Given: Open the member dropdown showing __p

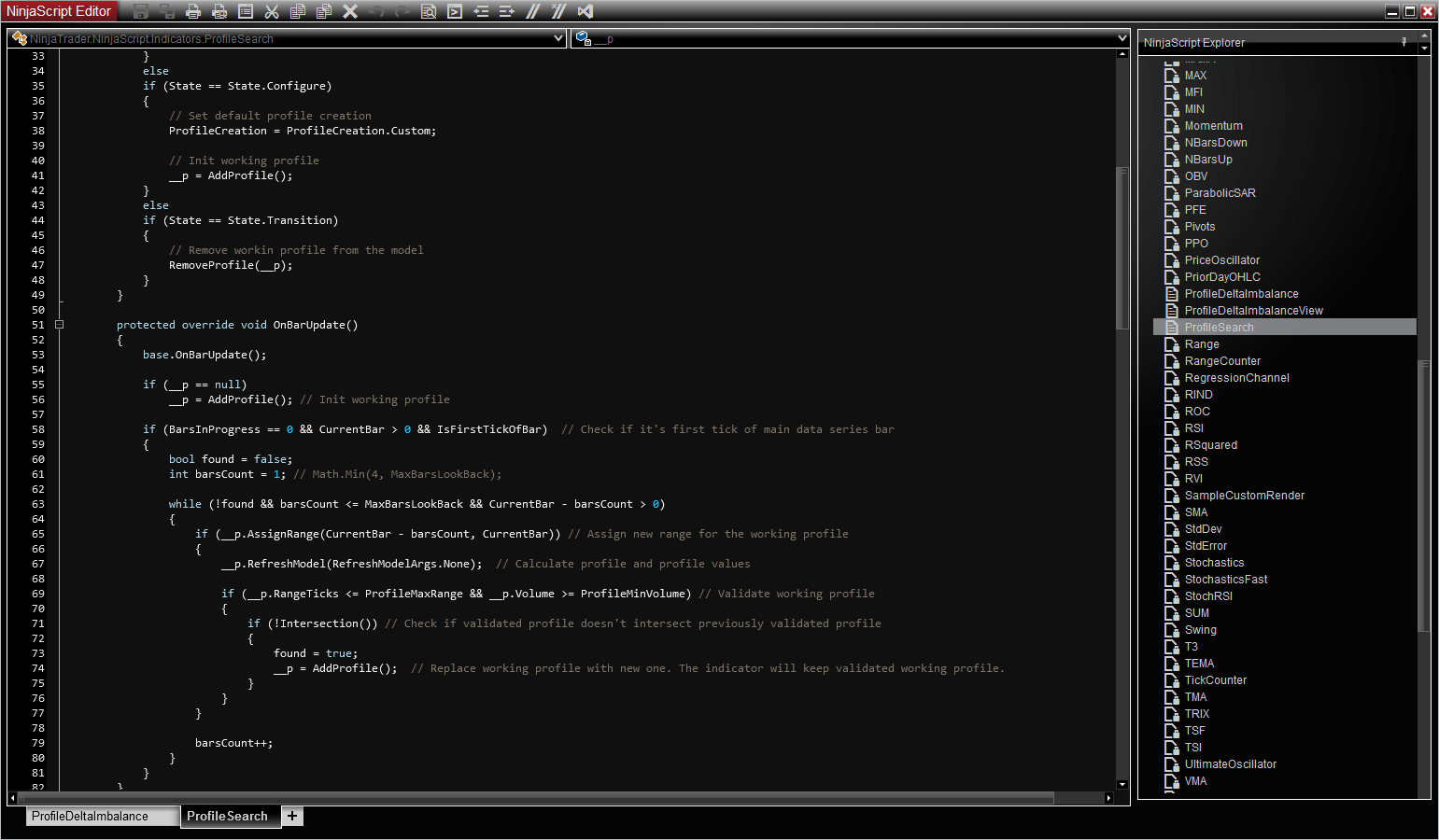Looking at the screenshot, I should (851, 38).
